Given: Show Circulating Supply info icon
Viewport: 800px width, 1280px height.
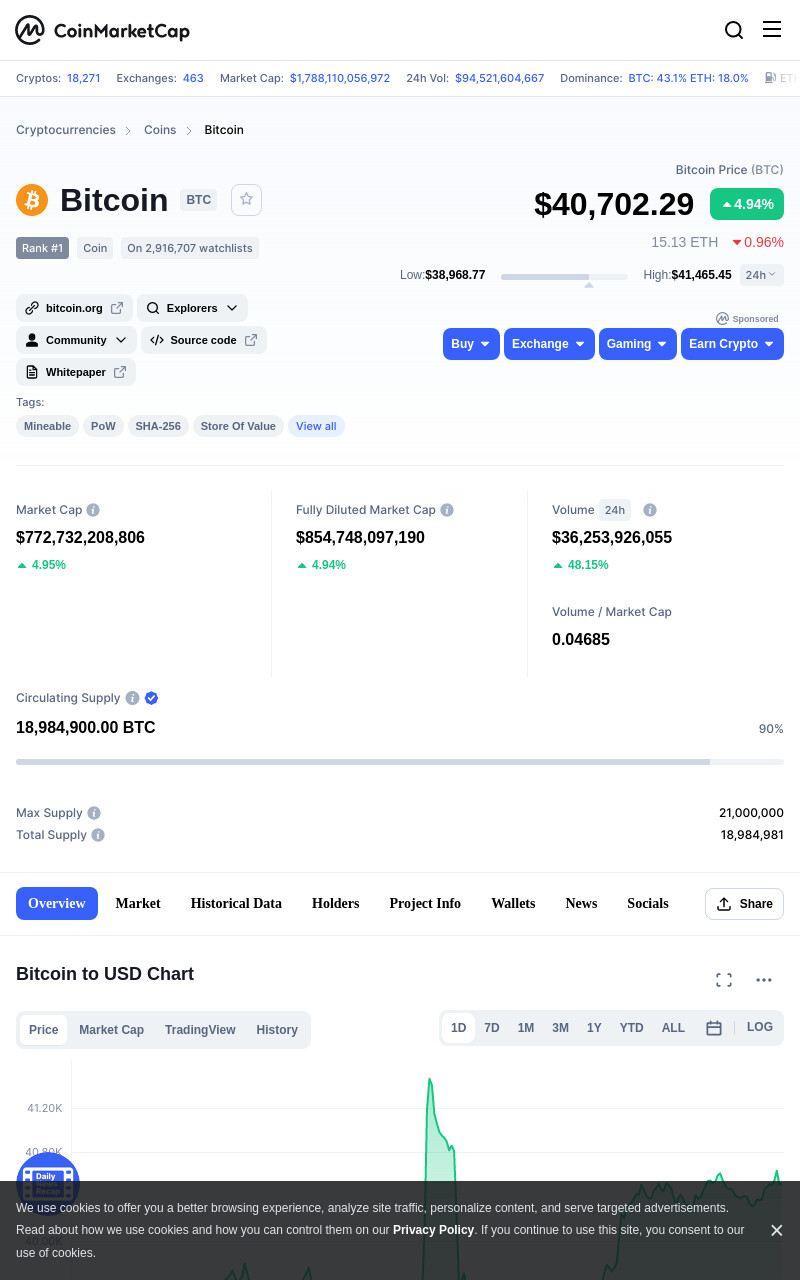Looking at the screenshot, I should click(x=131, y=698).
